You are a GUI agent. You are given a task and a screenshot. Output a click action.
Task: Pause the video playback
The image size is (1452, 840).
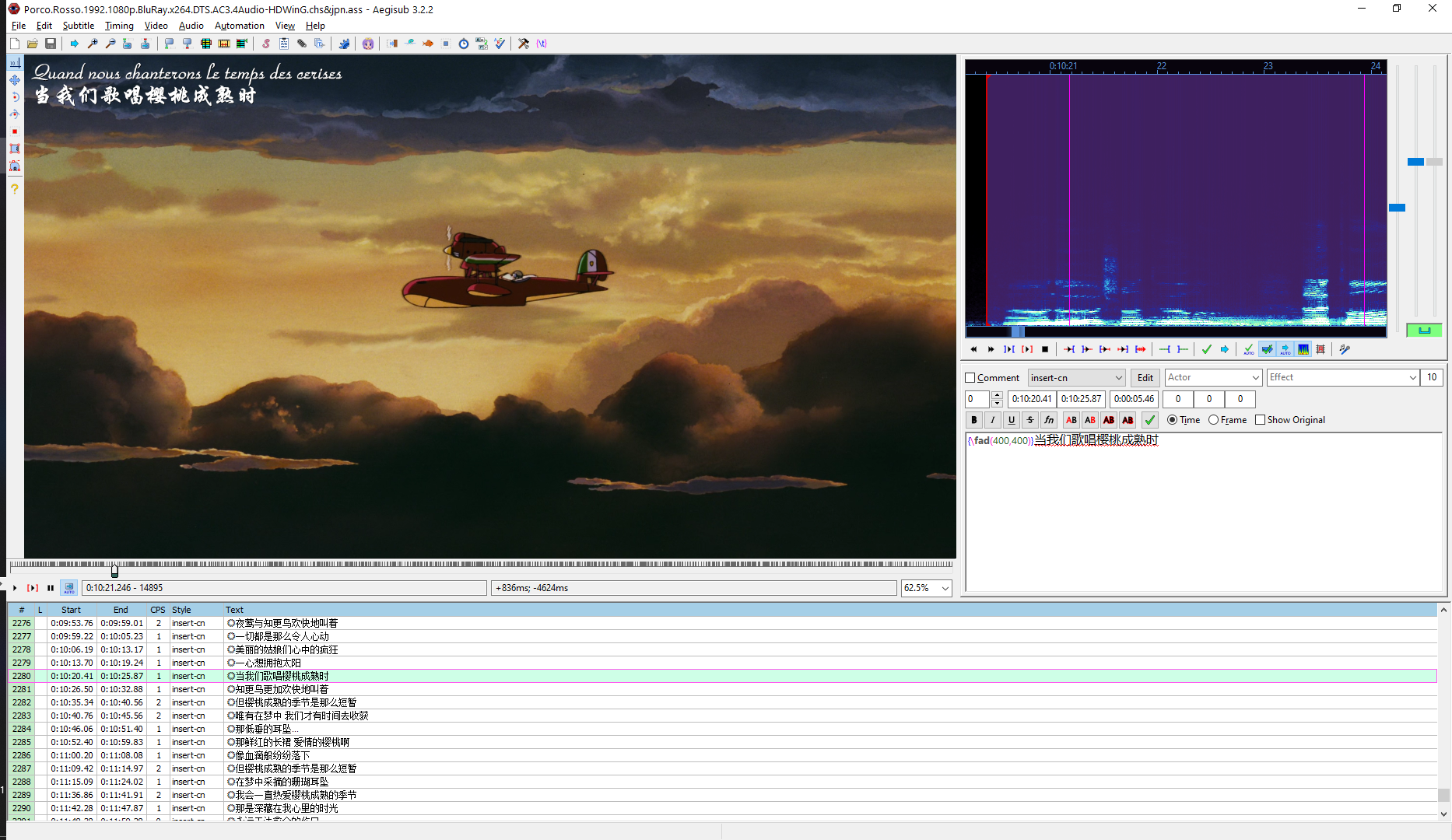tap(51, 588)
